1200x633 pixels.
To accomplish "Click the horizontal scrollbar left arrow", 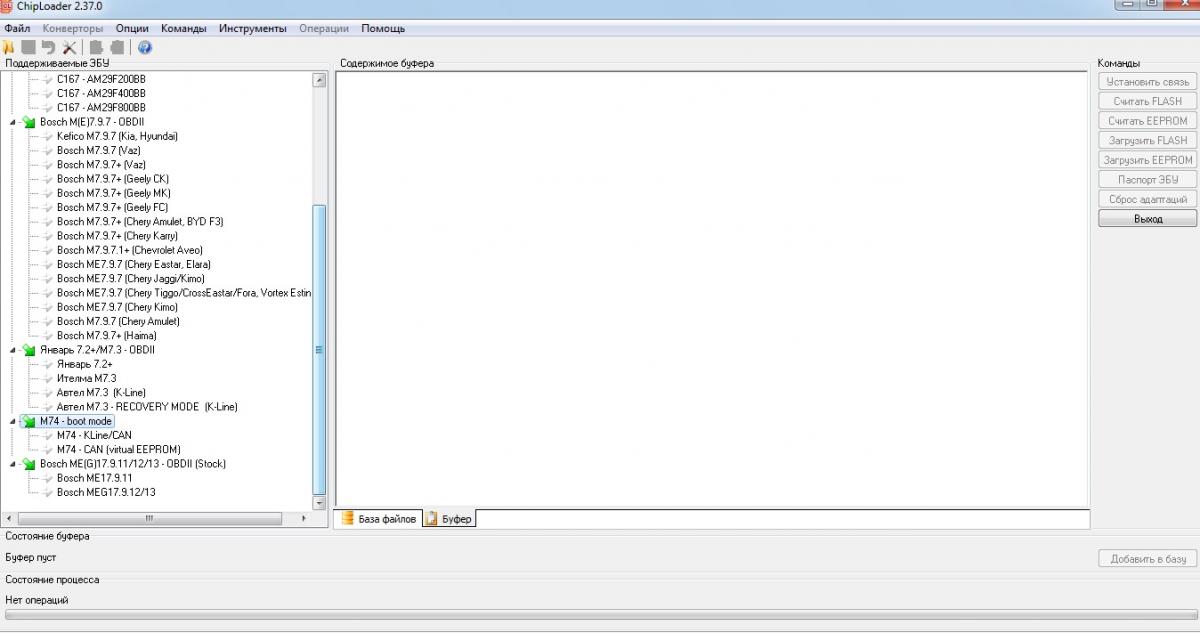I will click(8, 518).
